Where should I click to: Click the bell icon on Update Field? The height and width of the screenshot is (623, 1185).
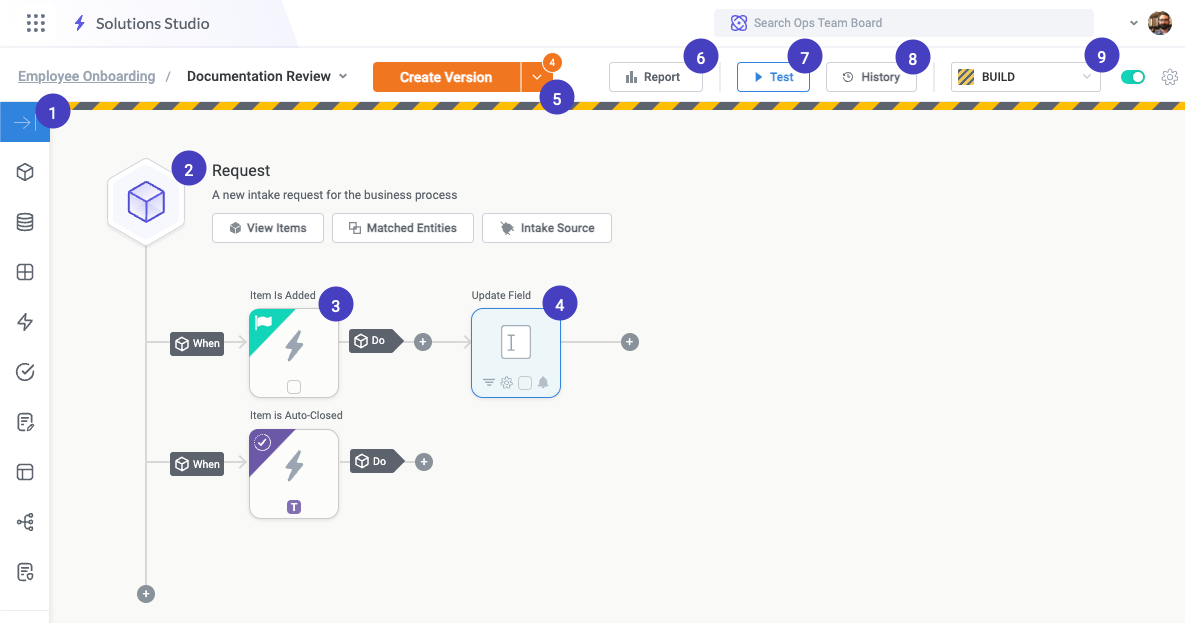point(543,382)
